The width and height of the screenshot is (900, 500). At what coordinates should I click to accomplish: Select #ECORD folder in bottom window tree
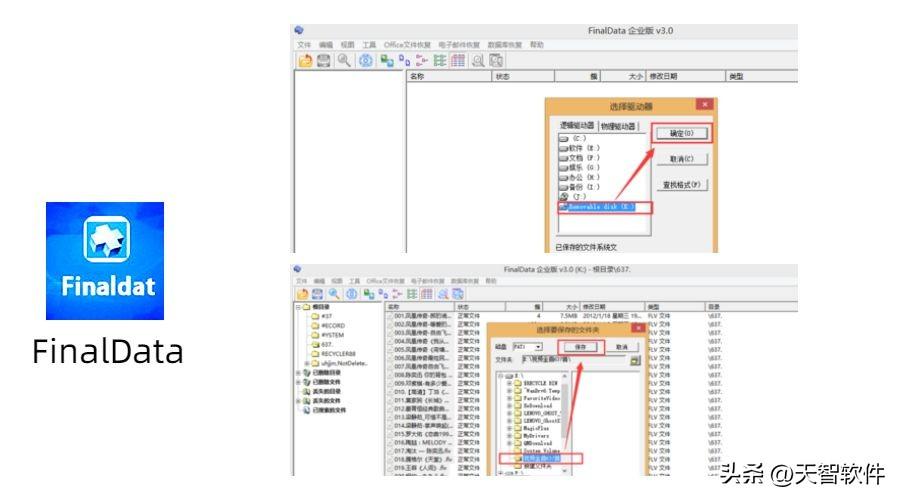328,325
